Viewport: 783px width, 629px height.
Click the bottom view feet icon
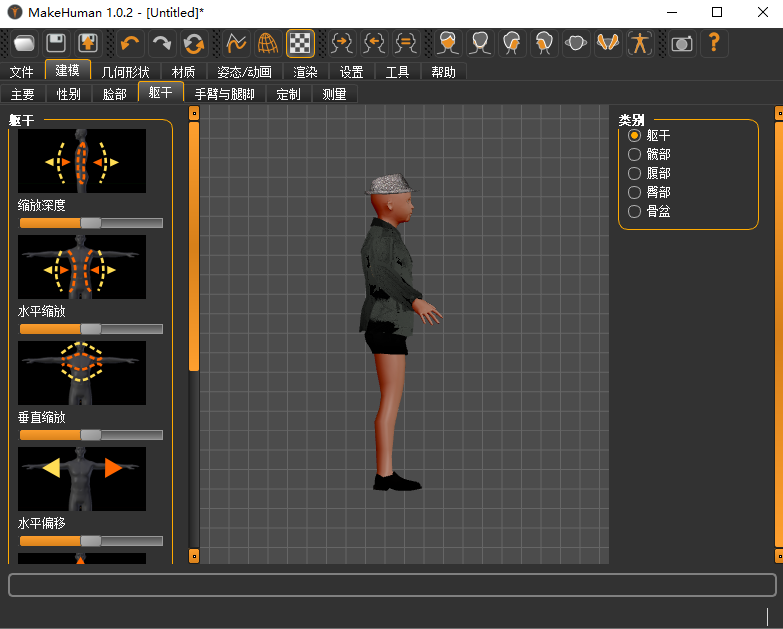pyautogui.click(x=608, y=43)
